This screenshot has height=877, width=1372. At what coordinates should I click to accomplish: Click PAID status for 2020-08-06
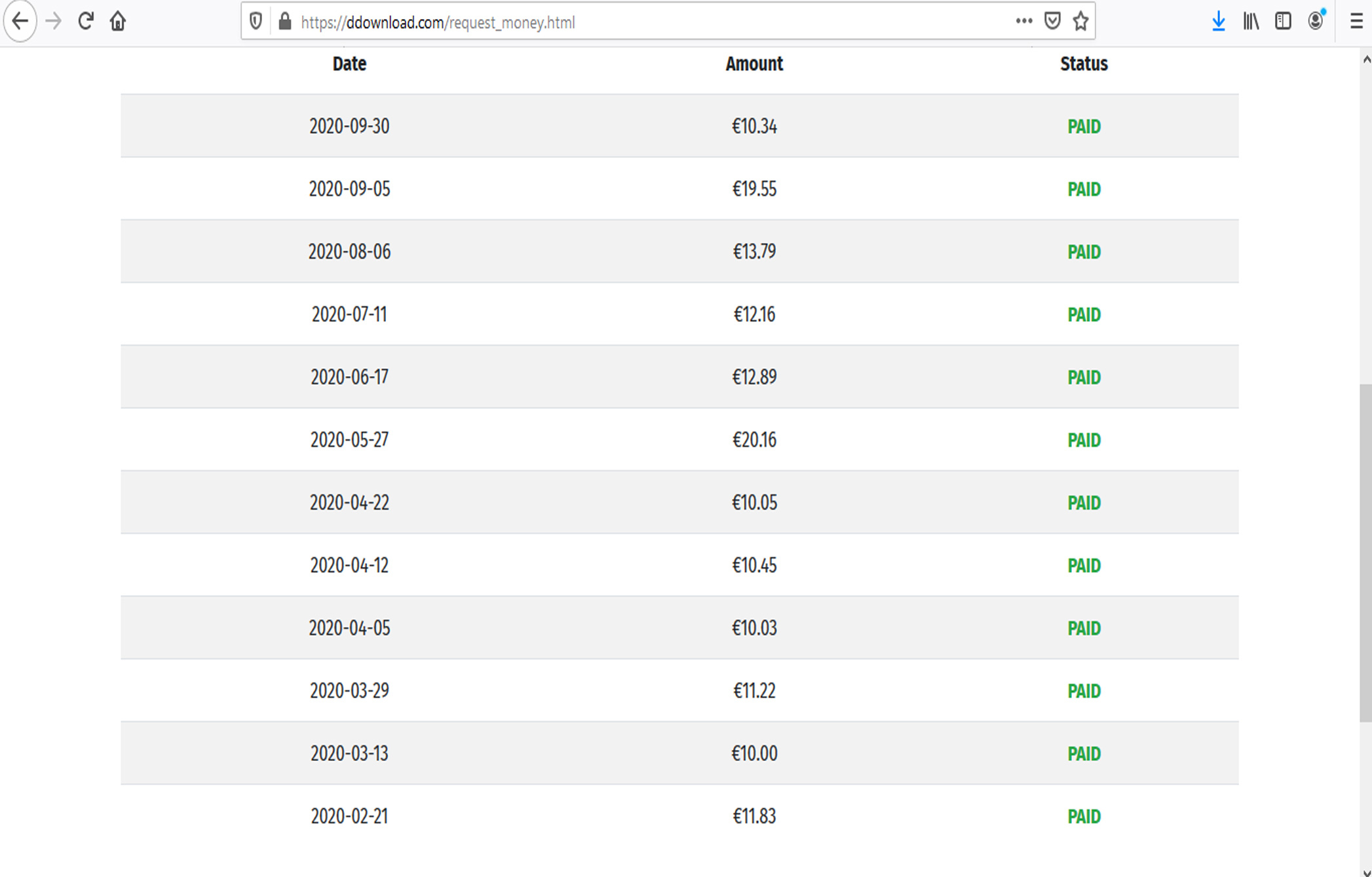tap(1084, 252)
